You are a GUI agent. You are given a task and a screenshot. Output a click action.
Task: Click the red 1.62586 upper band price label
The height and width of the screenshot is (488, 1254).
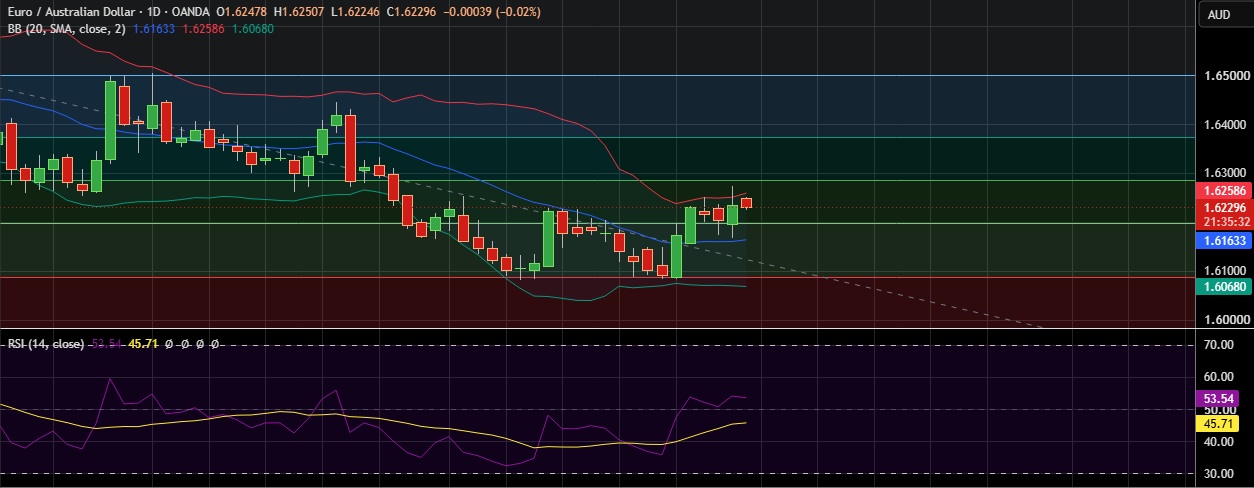pyautogui.click(x=1224, y=190)
